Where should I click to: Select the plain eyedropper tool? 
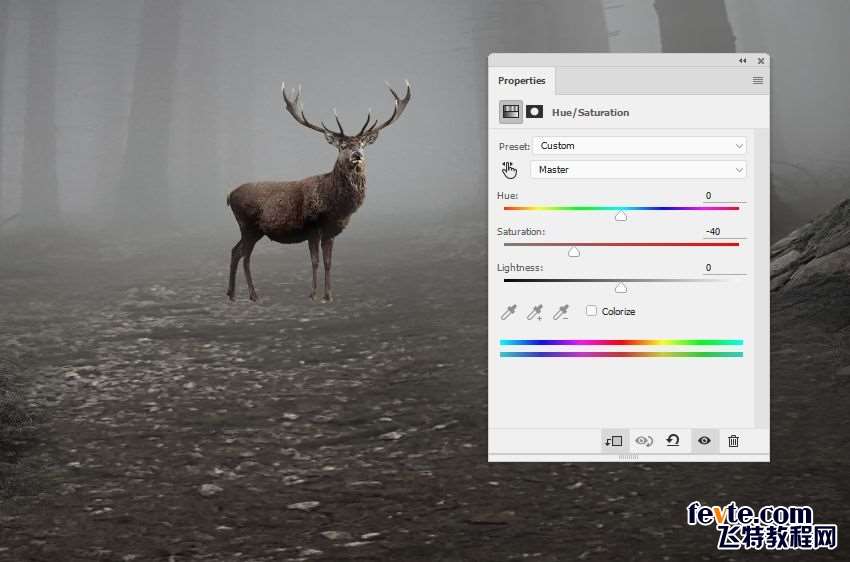pyautogui.click(x=509, y=312)
